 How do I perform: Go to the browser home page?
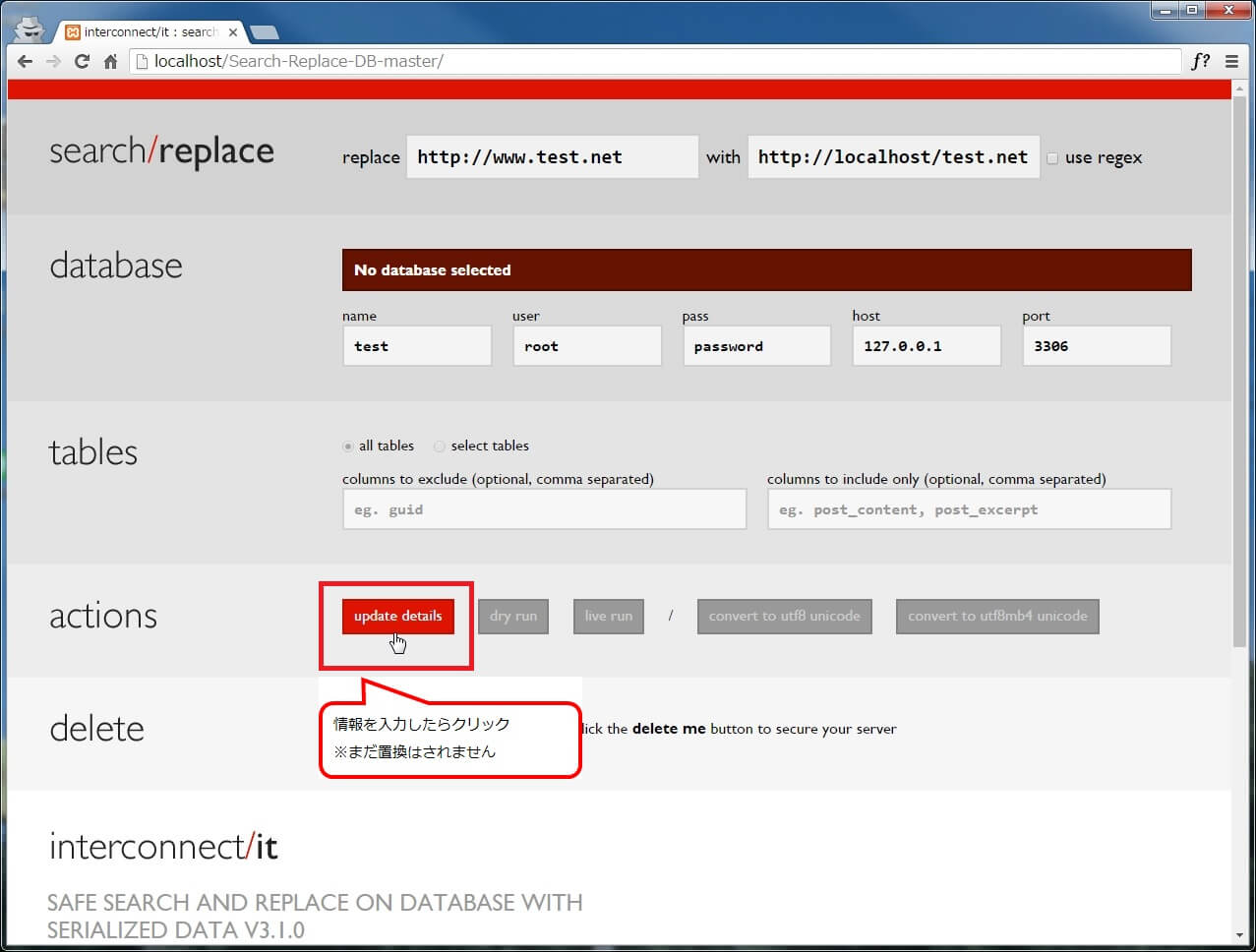point(110,61)
